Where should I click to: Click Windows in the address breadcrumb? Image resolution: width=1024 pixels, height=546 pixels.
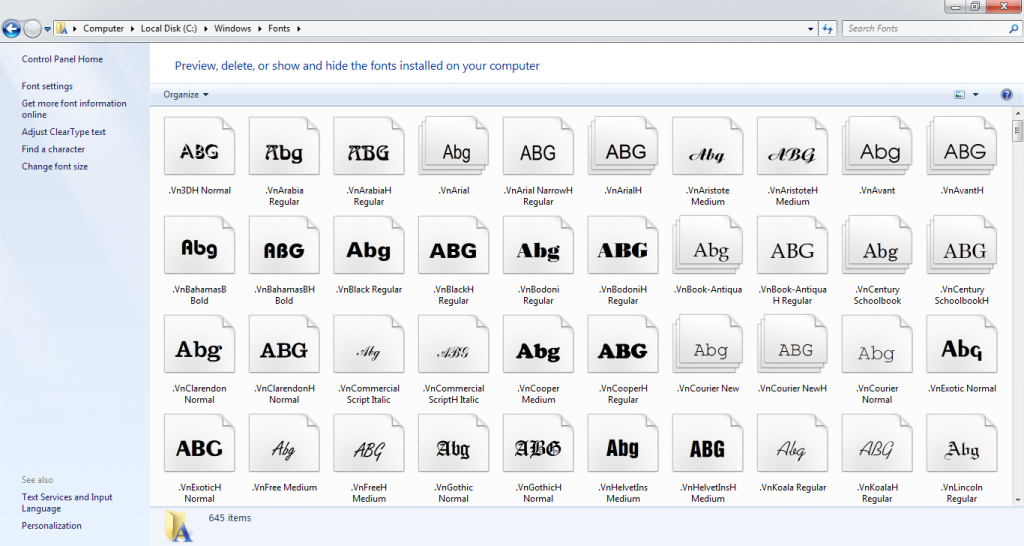point(233,29)
